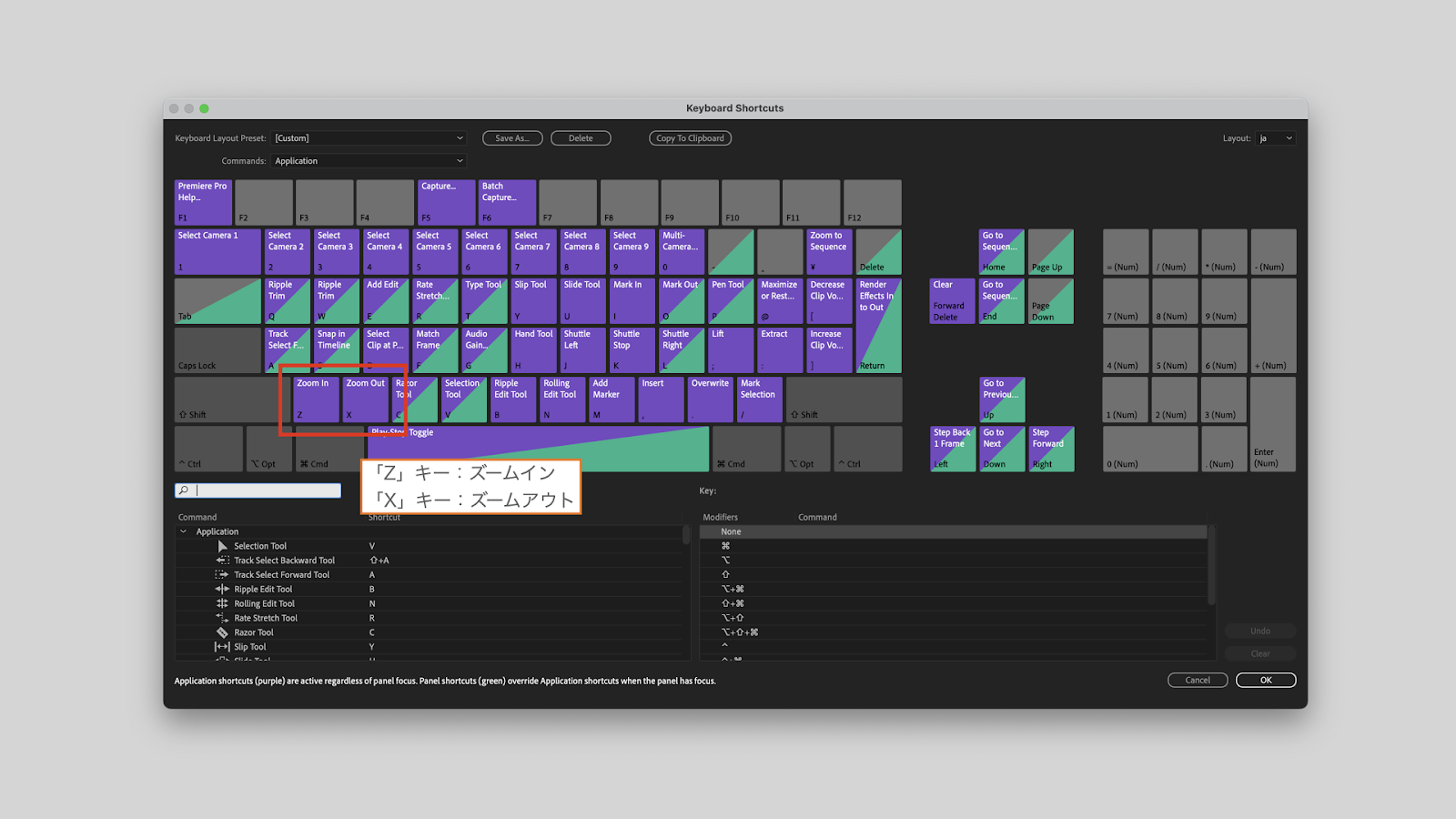
Task: Click into the command search field
Action: point(258,490)
